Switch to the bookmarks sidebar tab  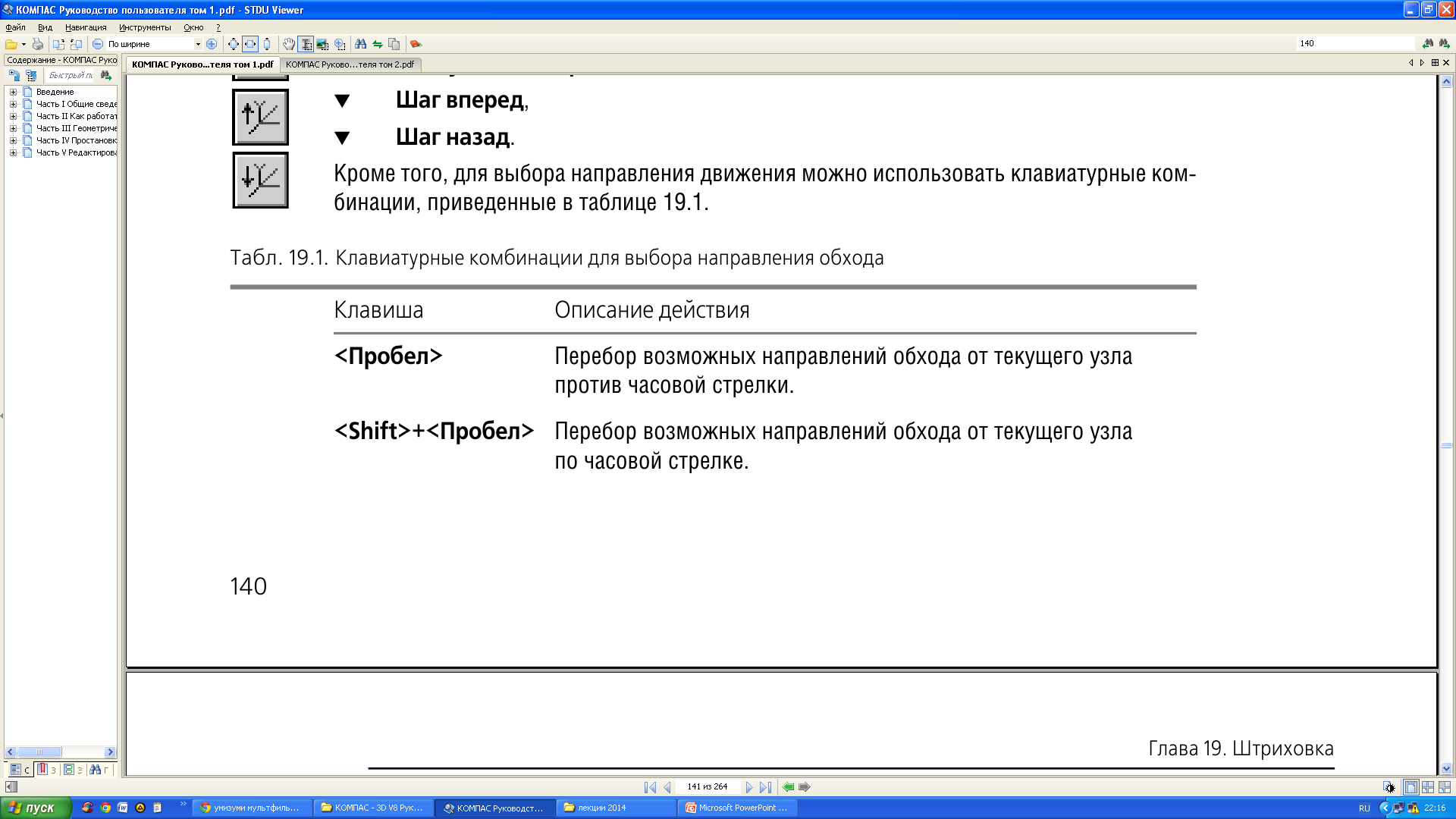point(47,769)
